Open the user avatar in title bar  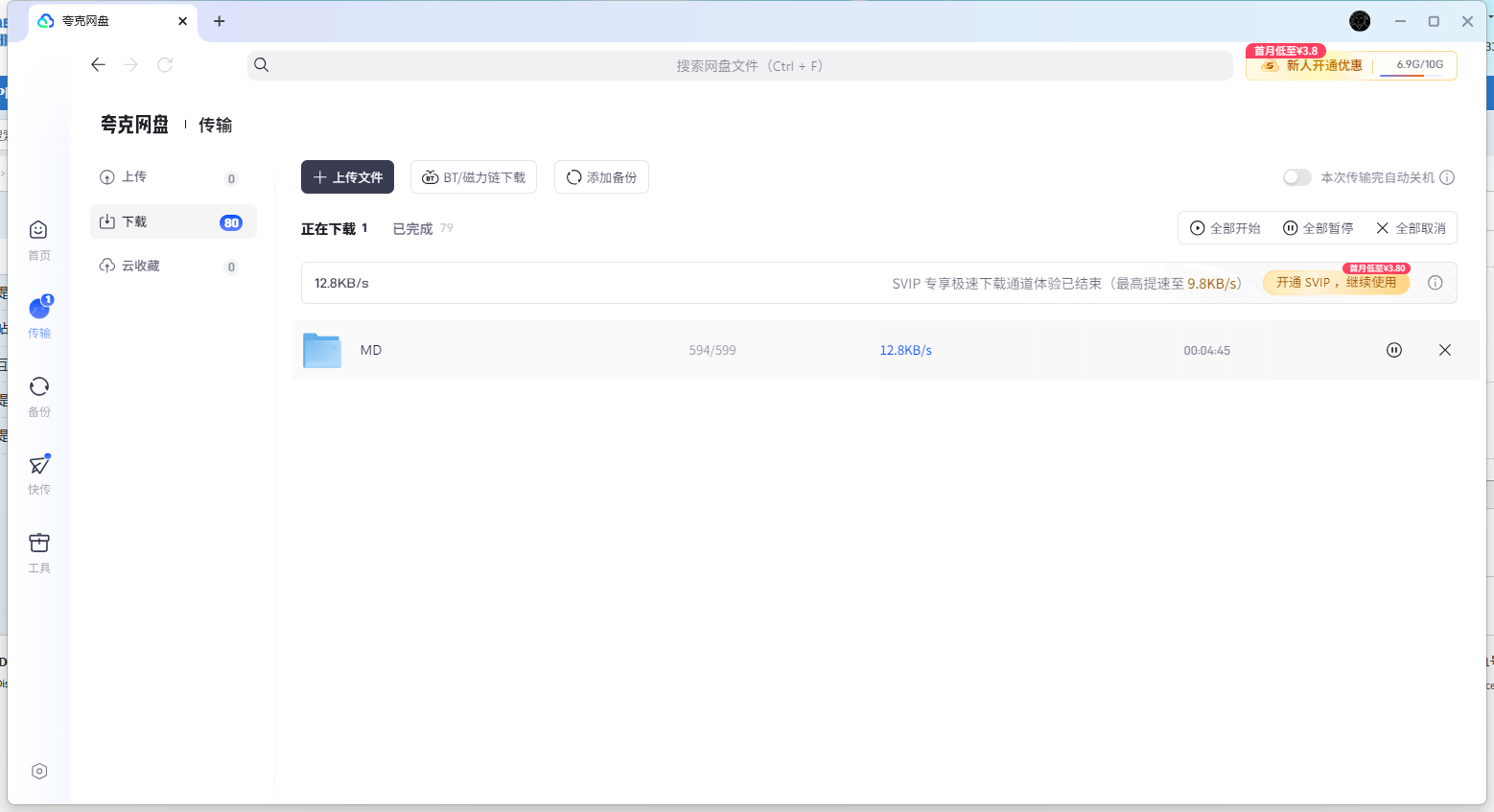[x=1360, y=21]
